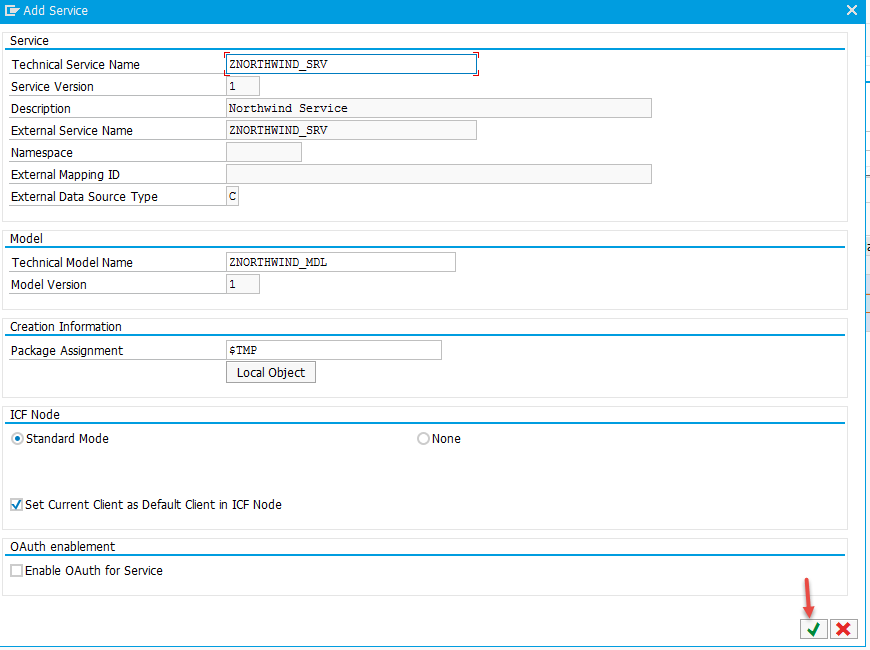
Task: Focus the Description text field
Action: pyautogui.click(x=439, y=108)
